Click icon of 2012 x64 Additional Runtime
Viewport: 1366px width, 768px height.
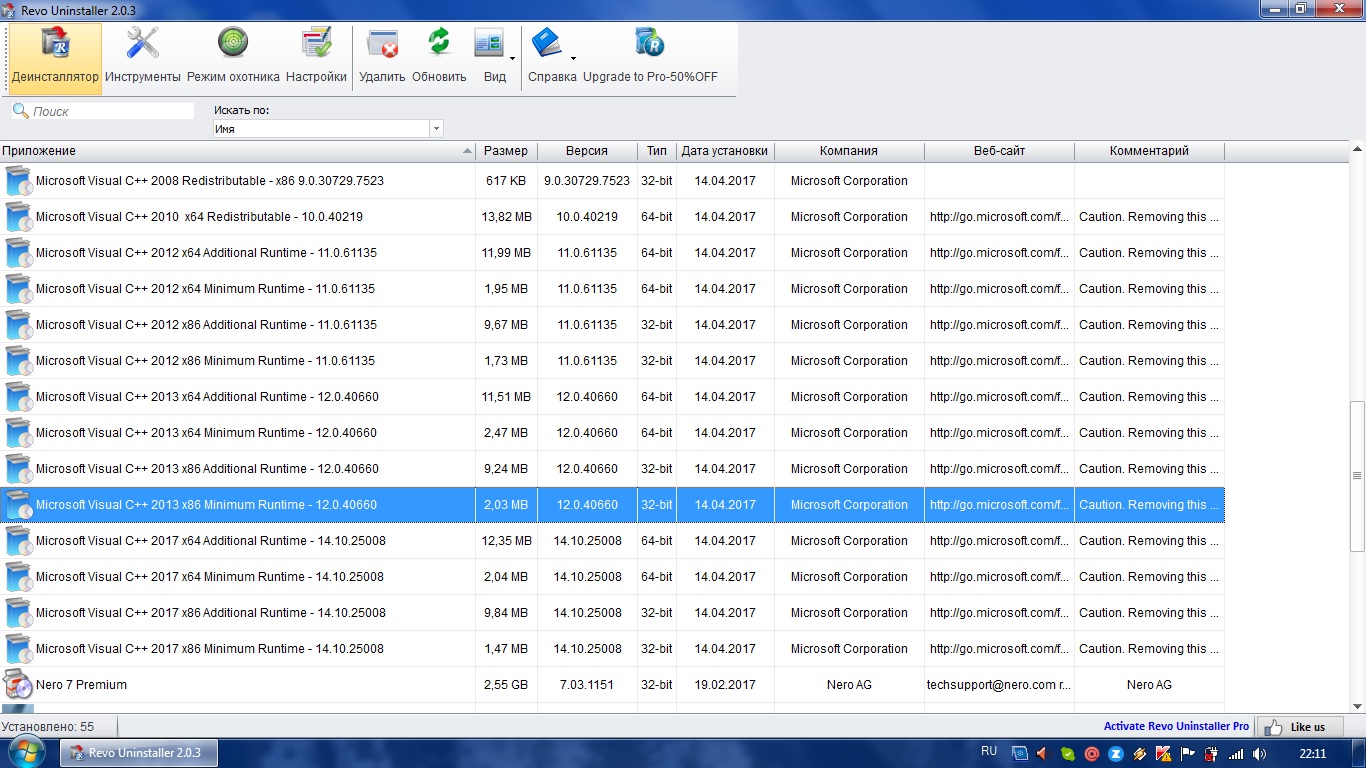click(x=19, y=253)
